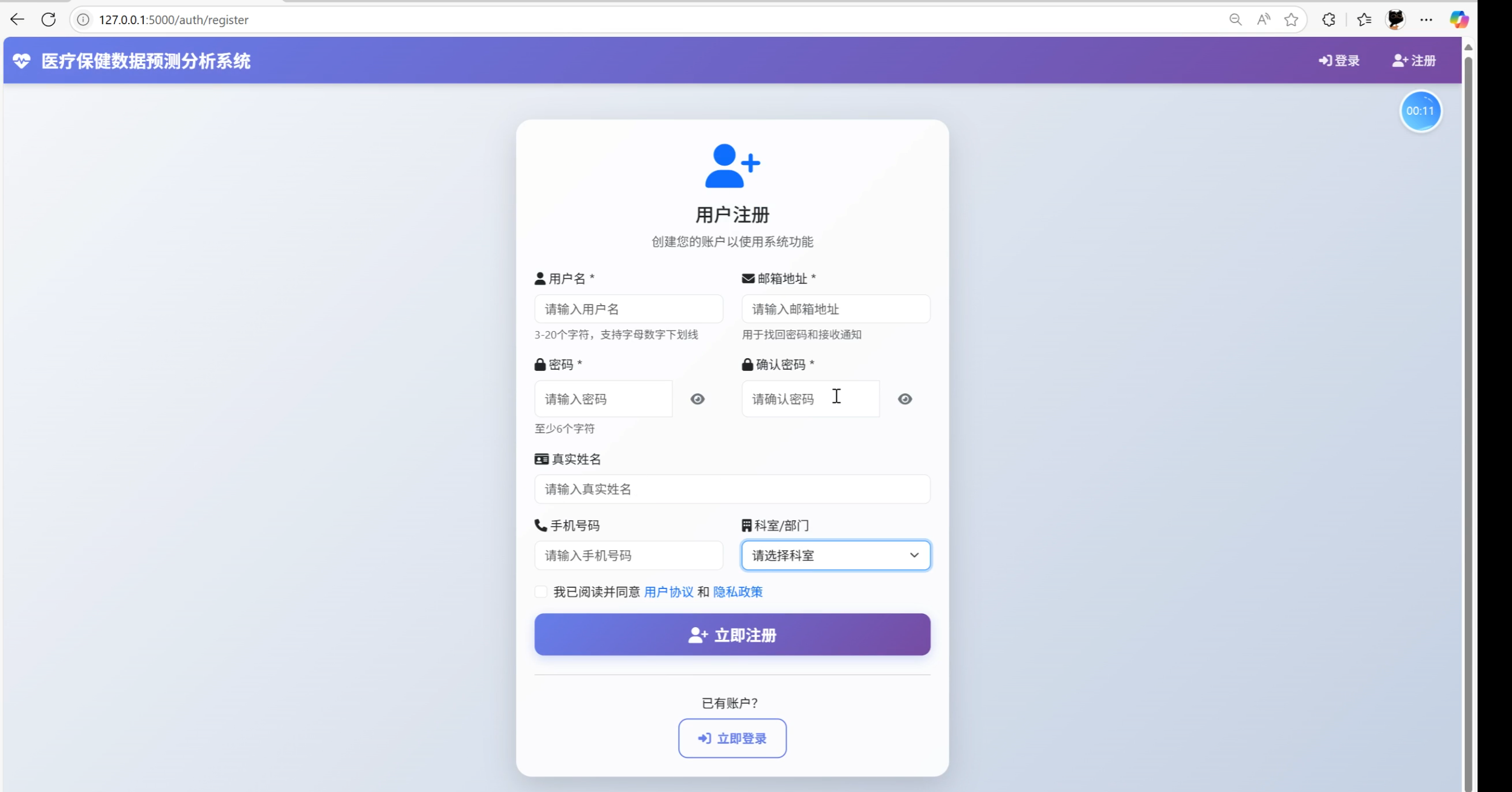Screen dimensions: 1512x792
Task: Open the browser extensions puzzle icon
Action: pyautogui.click(x=1328, y=19)
